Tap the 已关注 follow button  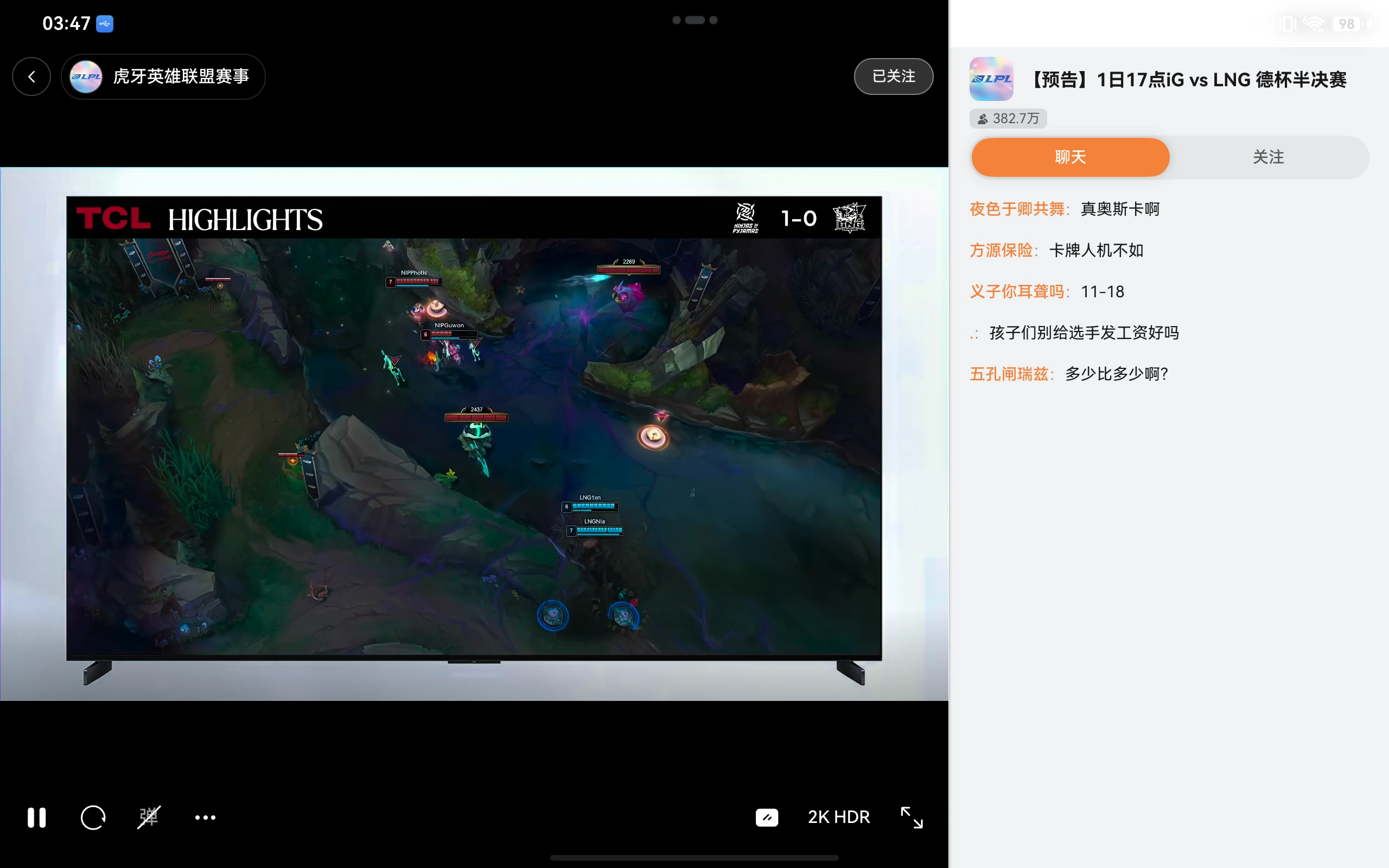(894, 76)
